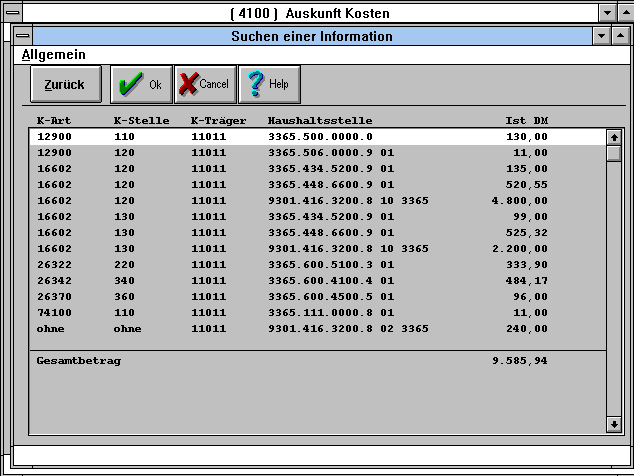
Task: Minimize the Suchen einer Information window
Action: click(602, 36)
